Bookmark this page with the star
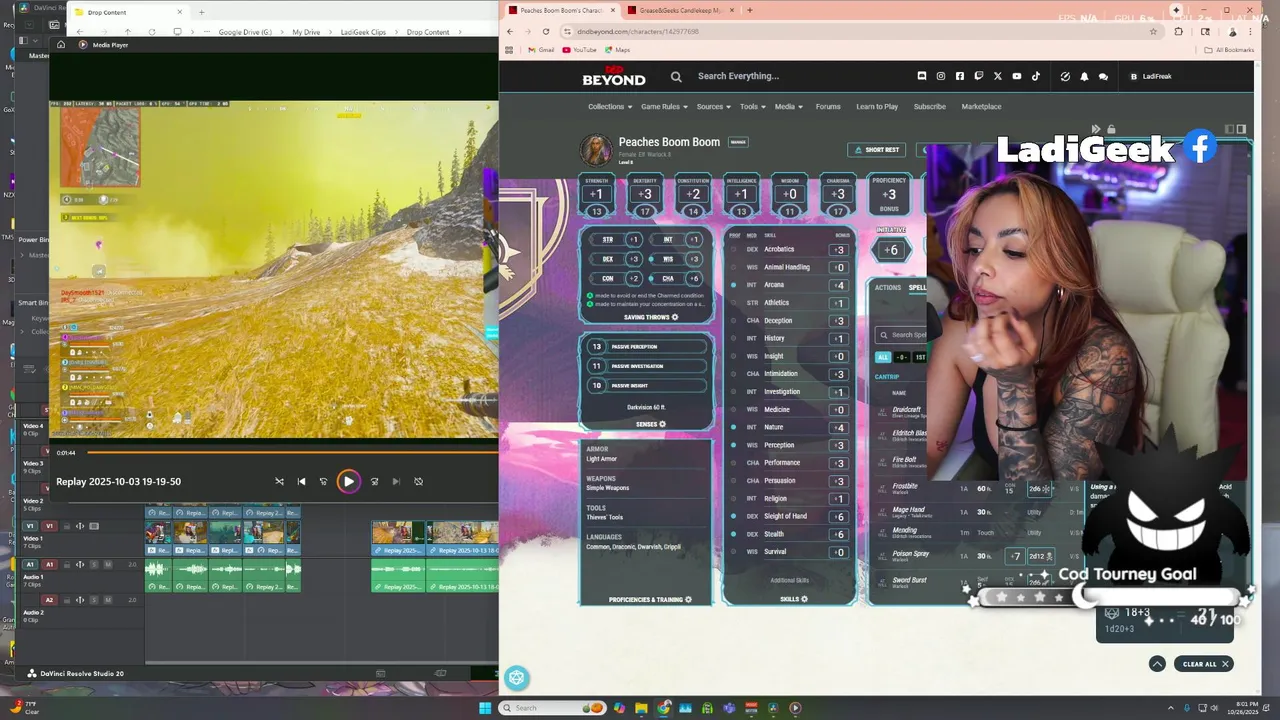 (1153, 31)
